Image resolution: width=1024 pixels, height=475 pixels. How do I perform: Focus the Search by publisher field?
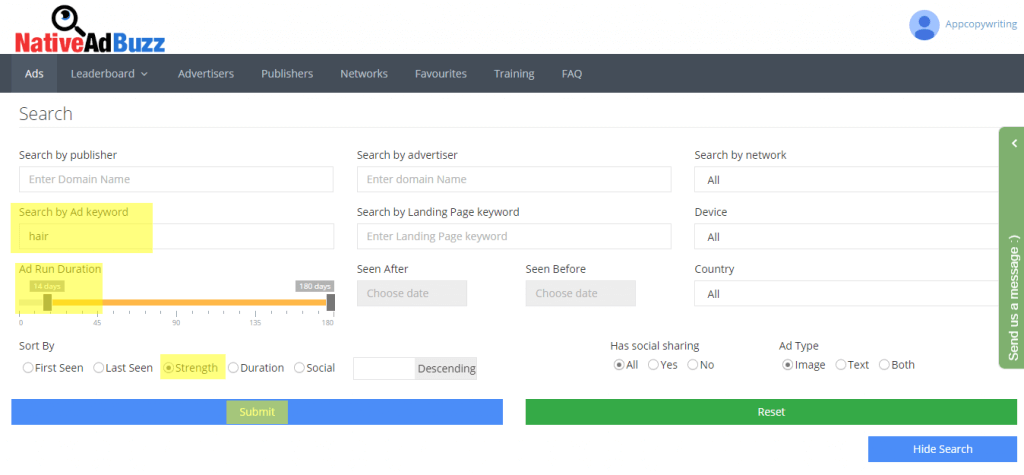point(176,179)
